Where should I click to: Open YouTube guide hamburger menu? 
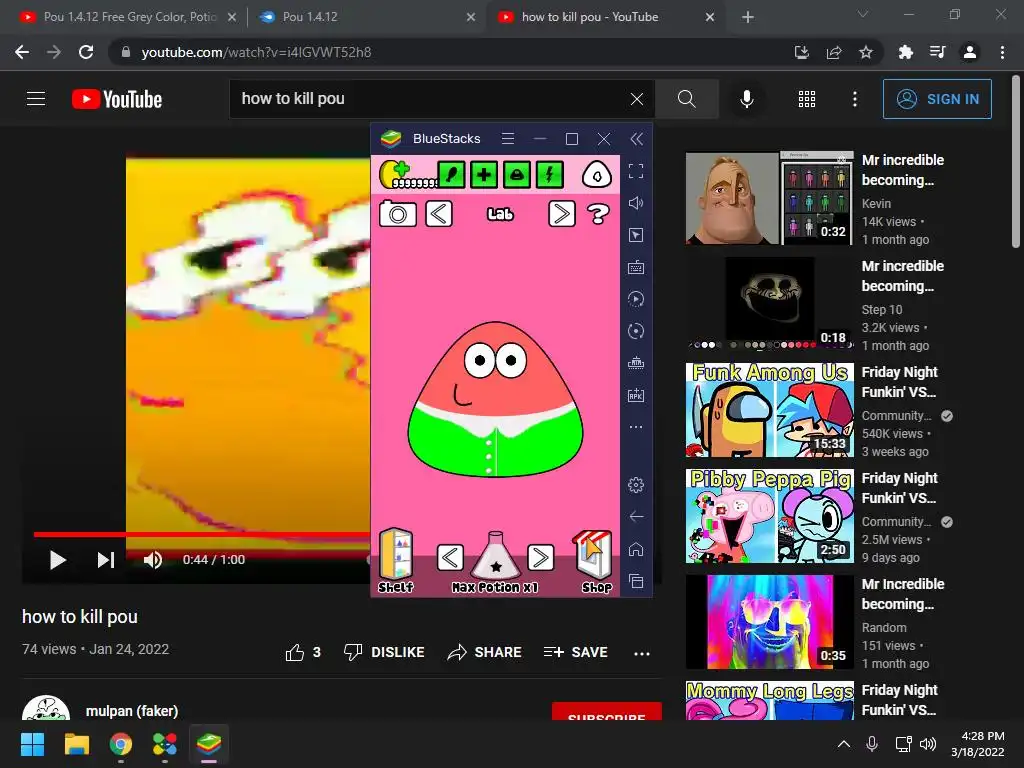pos(36,99)
